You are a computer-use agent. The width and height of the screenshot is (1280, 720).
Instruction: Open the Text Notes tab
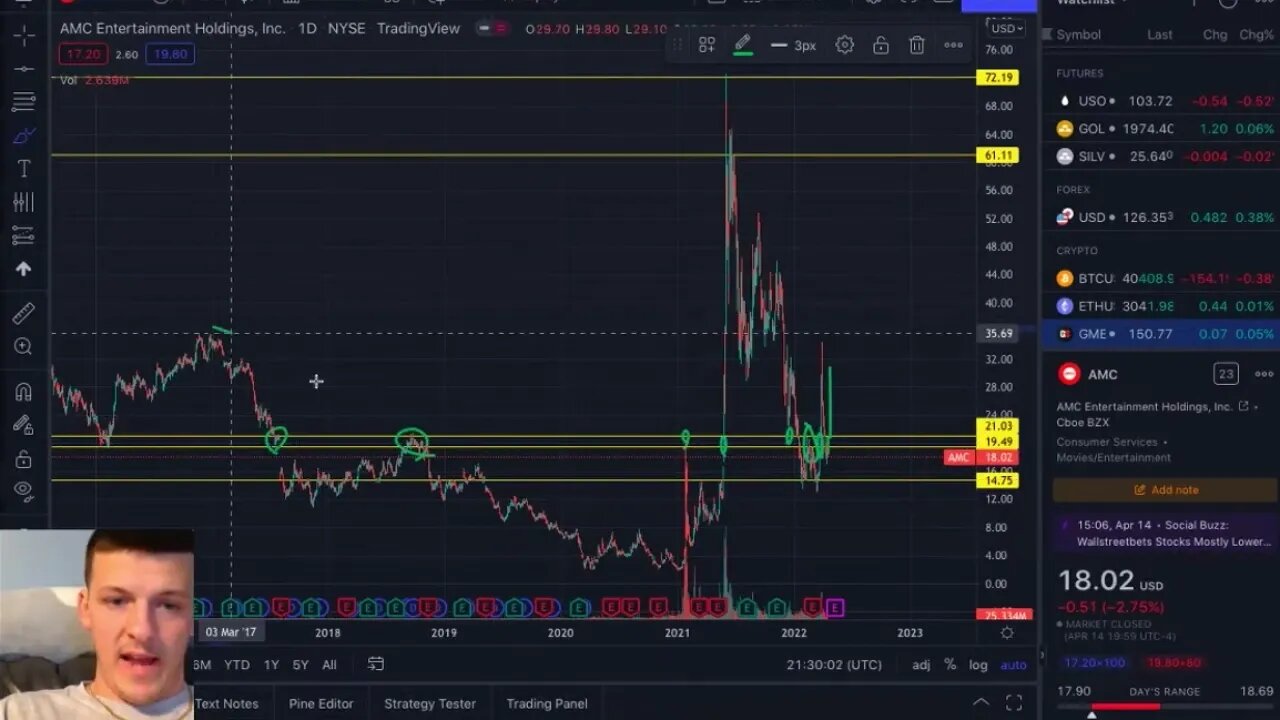(226, 704)
